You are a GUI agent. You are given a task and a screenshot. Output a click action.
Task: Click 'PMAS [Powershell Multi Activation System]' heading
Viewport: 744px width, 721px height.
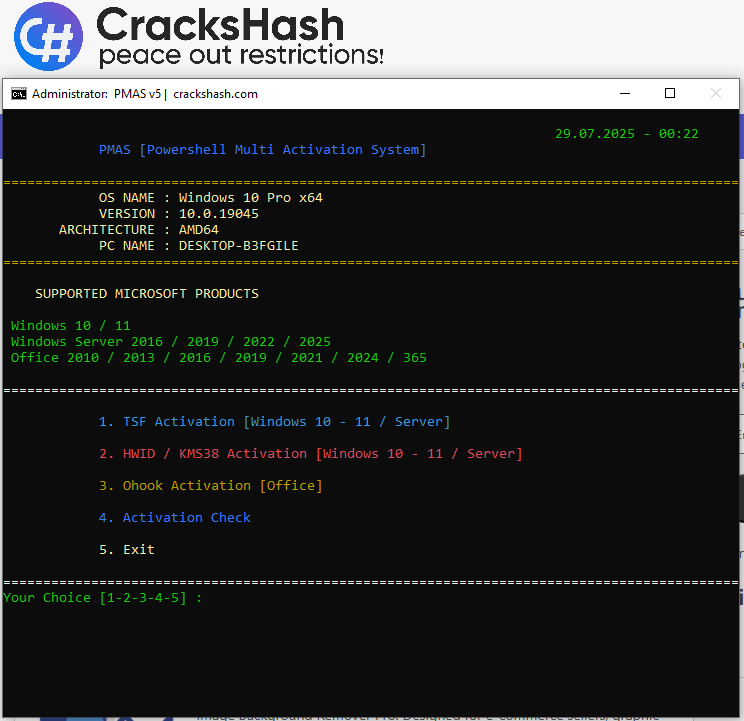click(262, 150)
